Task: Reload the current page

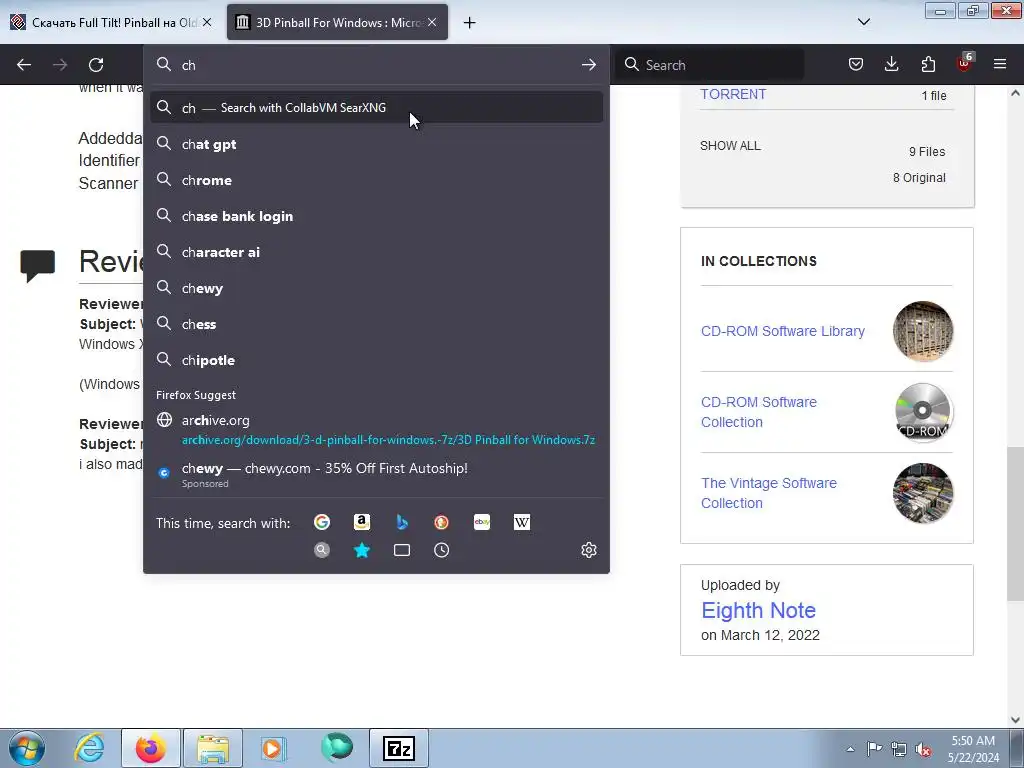Action: click(x=96, y=65)
